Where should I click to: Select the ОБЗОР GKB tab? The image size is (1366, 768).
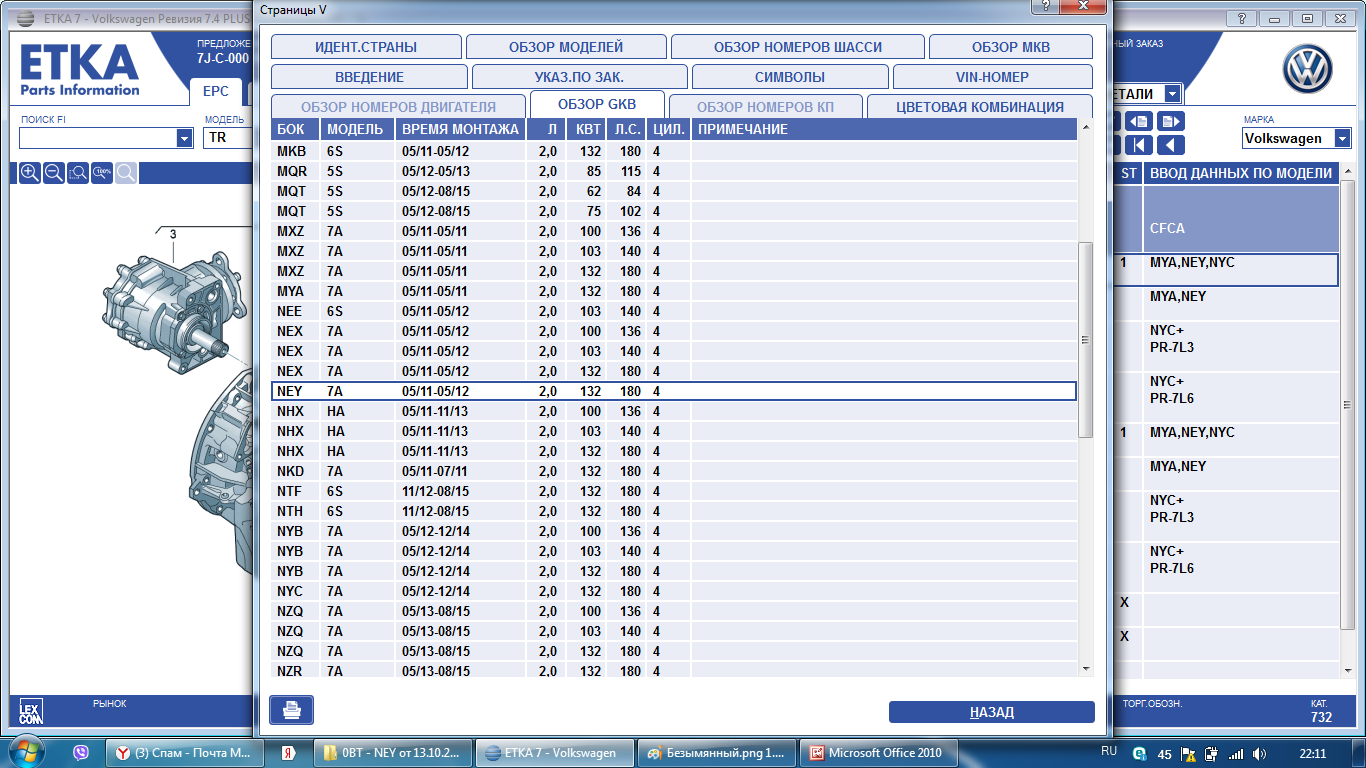(x=597, y=105)
